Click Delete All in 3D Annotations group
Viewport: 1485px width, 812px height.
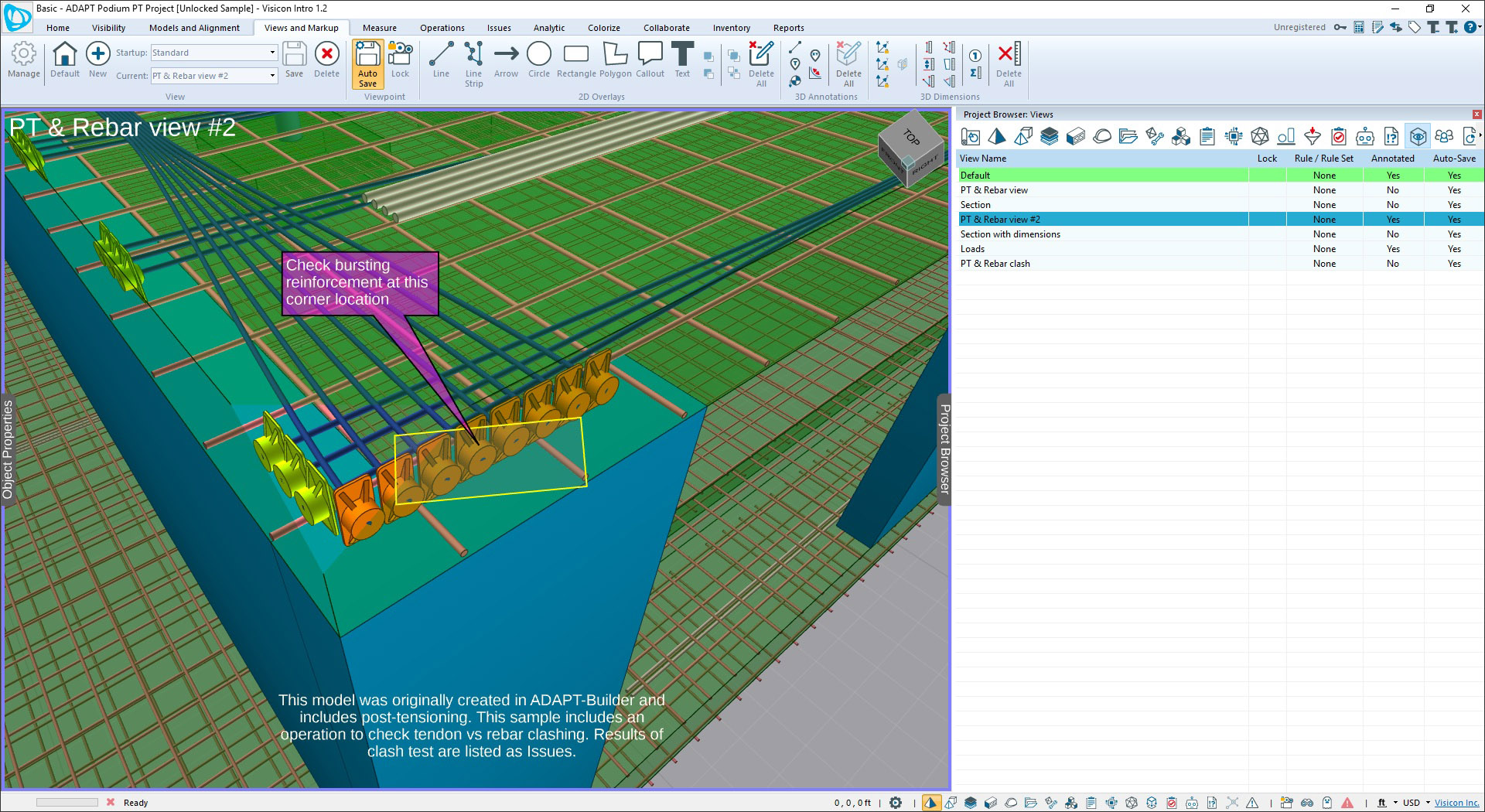click(x=848, y=64)
